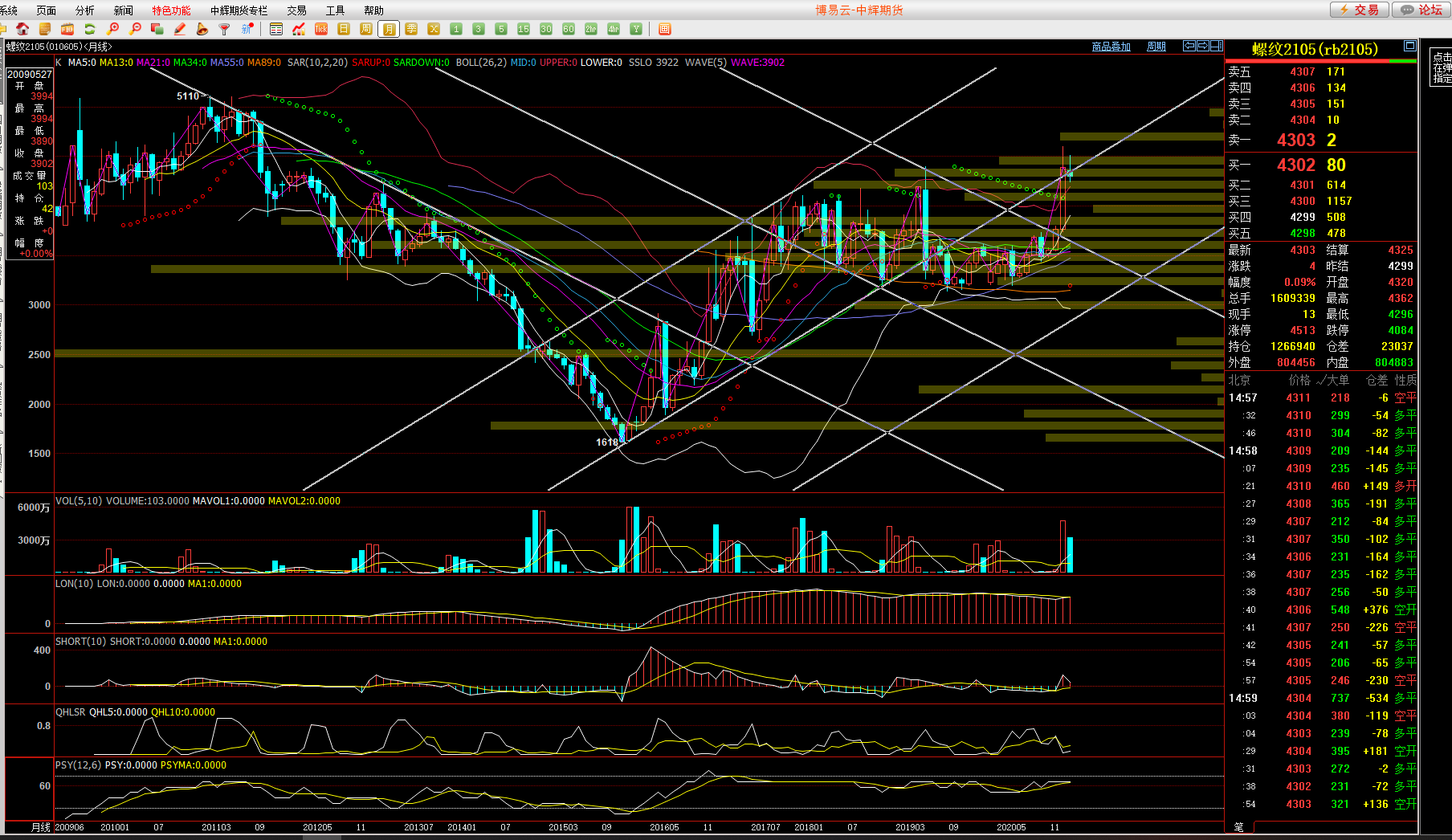Click the LON(10) indicator label
This screenshot has width=1452, height=840.
click(75, 584)
